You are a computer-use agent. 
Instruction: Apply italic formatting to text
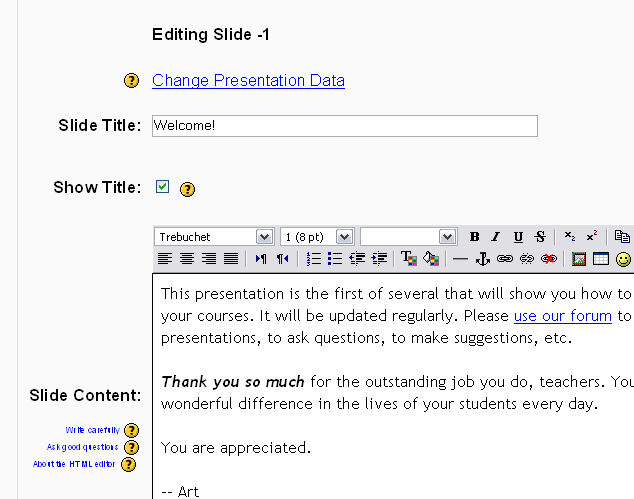click(495, 237)
